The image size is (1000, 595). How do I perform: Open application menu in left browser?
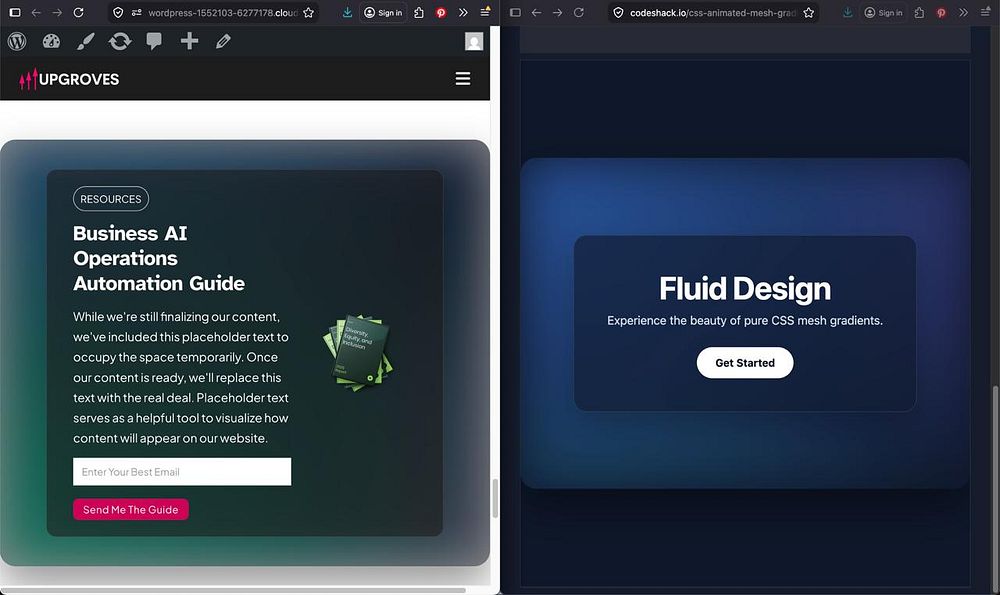pyautogui.click(x=485, y=11)
